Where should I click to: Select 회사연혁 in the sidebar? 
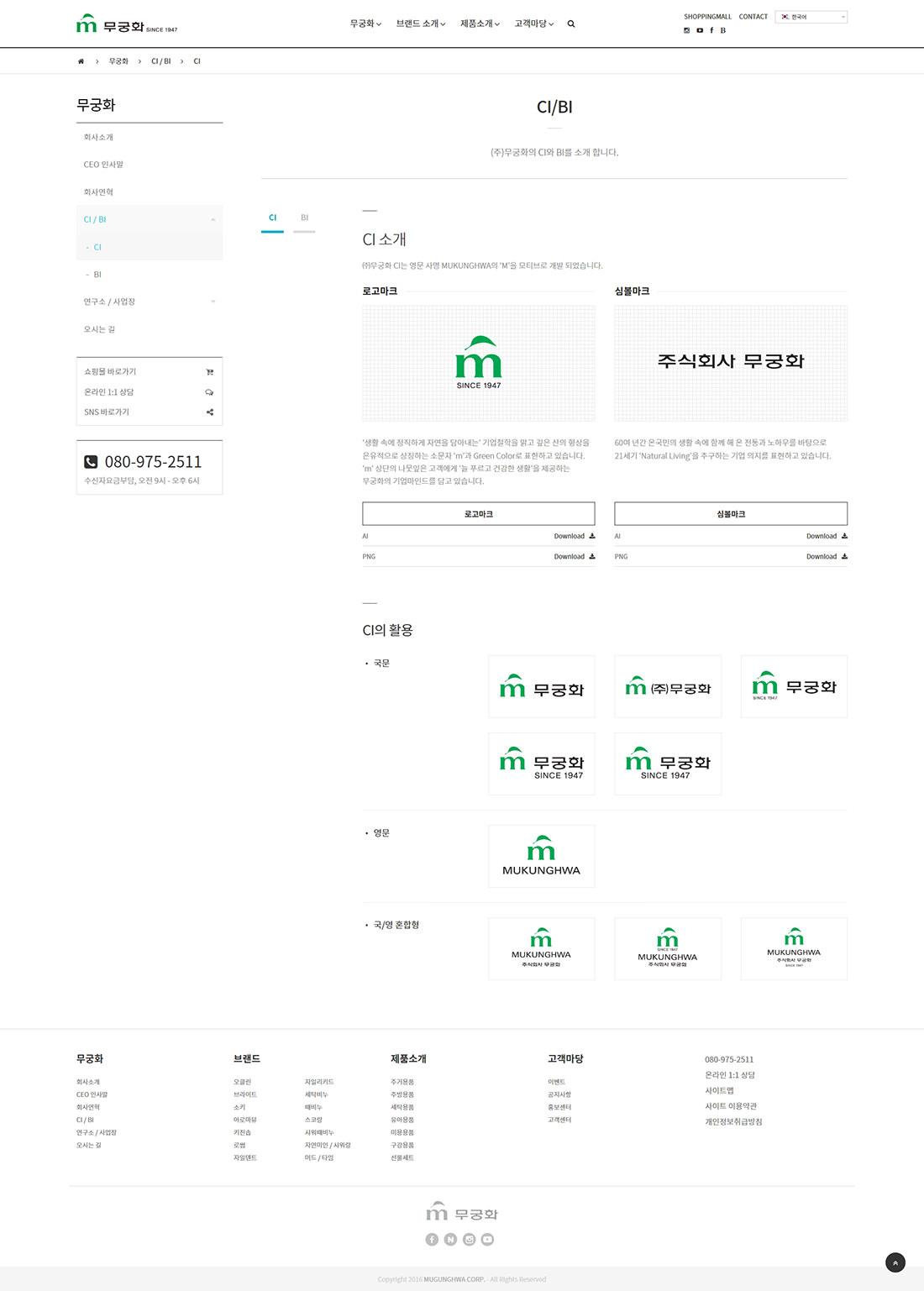98,192
